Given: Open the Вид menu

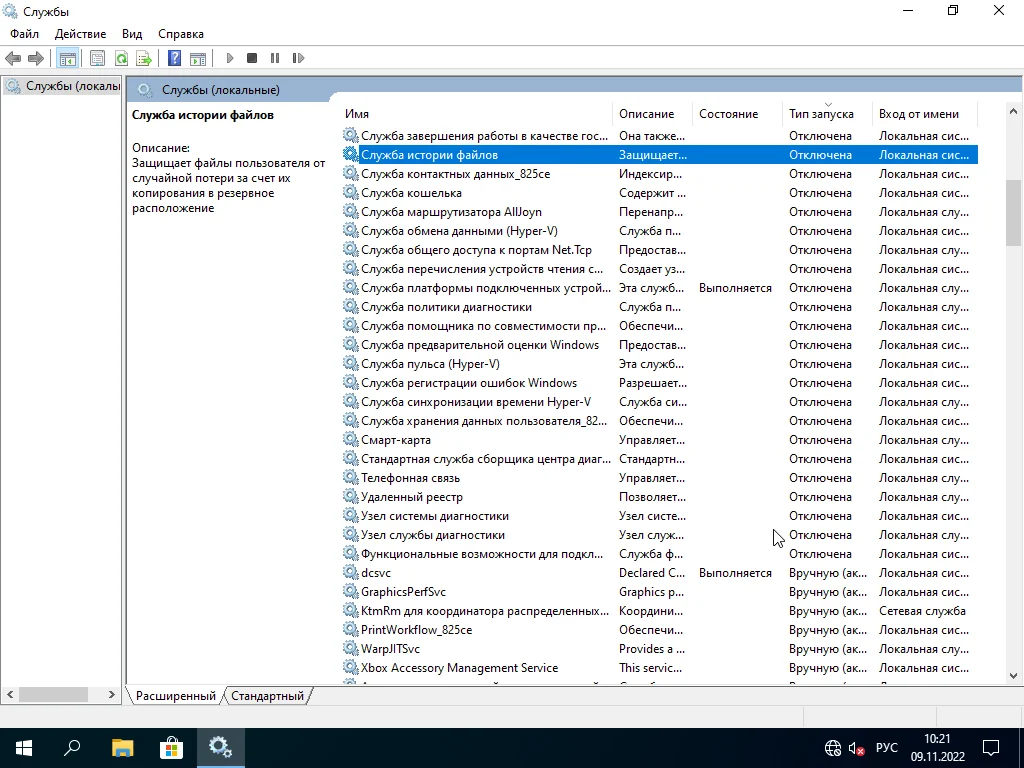Looking at the screenshot, I should (x=132, y=34).
